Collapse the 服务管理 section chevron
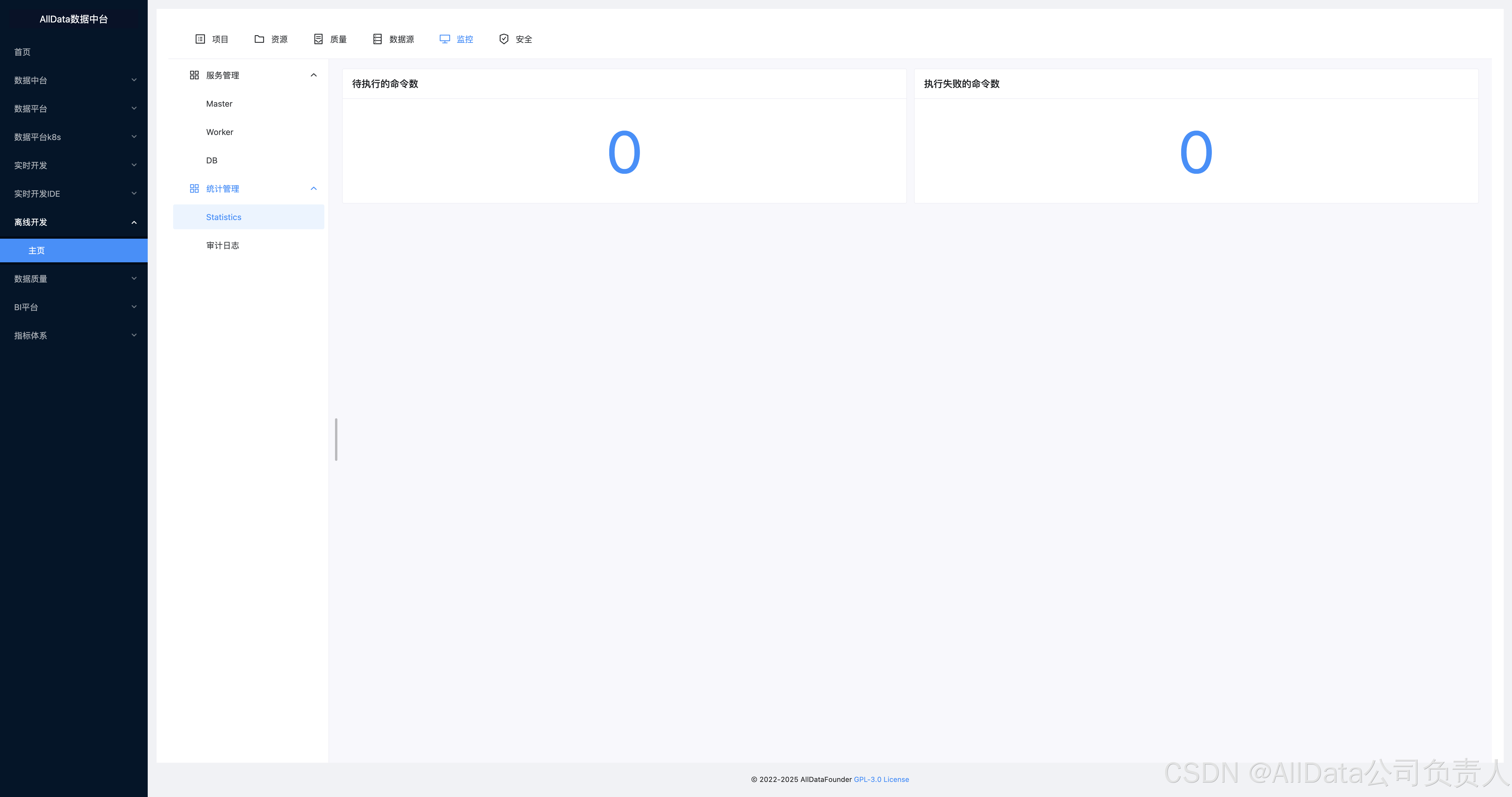 tap(313, 75)
